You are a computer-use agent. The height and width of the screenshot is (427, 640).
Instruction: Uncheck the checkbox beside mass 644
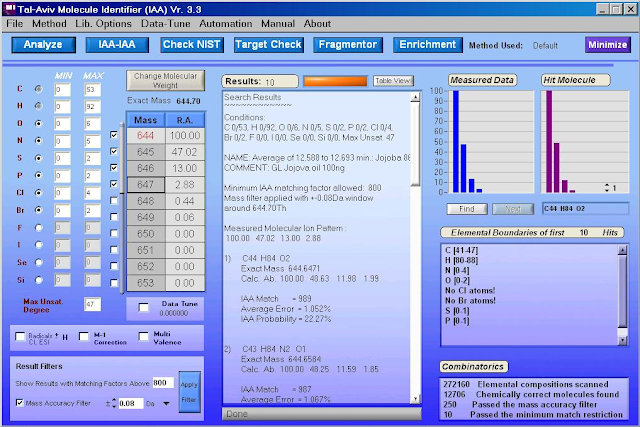point(114,135)
